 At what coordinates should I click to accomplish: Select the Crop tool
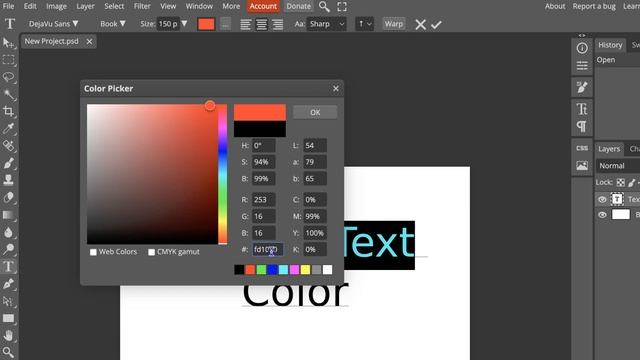[8, 111]
